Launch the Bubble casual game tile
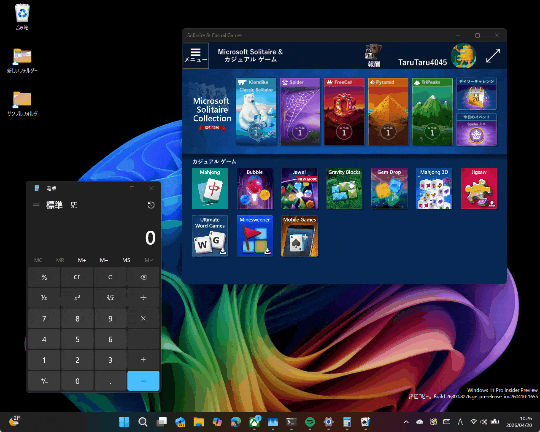The image size is (540, 432). [255, 188]
